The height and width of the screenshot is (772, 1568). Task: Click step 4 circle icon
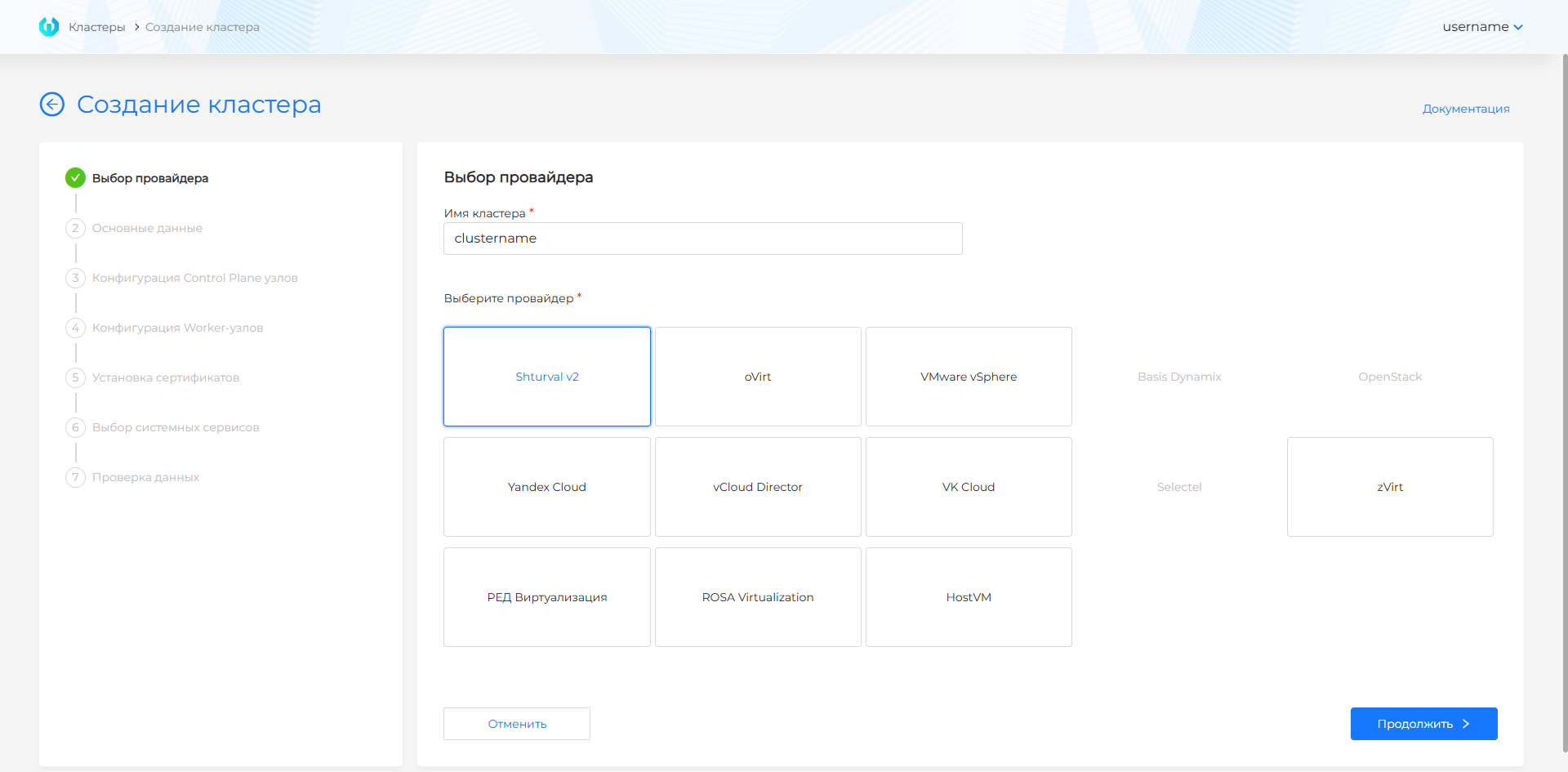(75, 328)
